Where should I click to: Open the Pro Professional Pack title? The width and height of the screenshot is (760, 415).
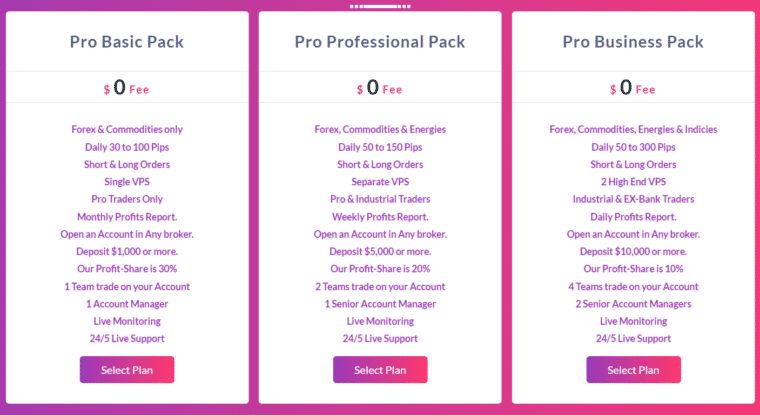point(380,42)
